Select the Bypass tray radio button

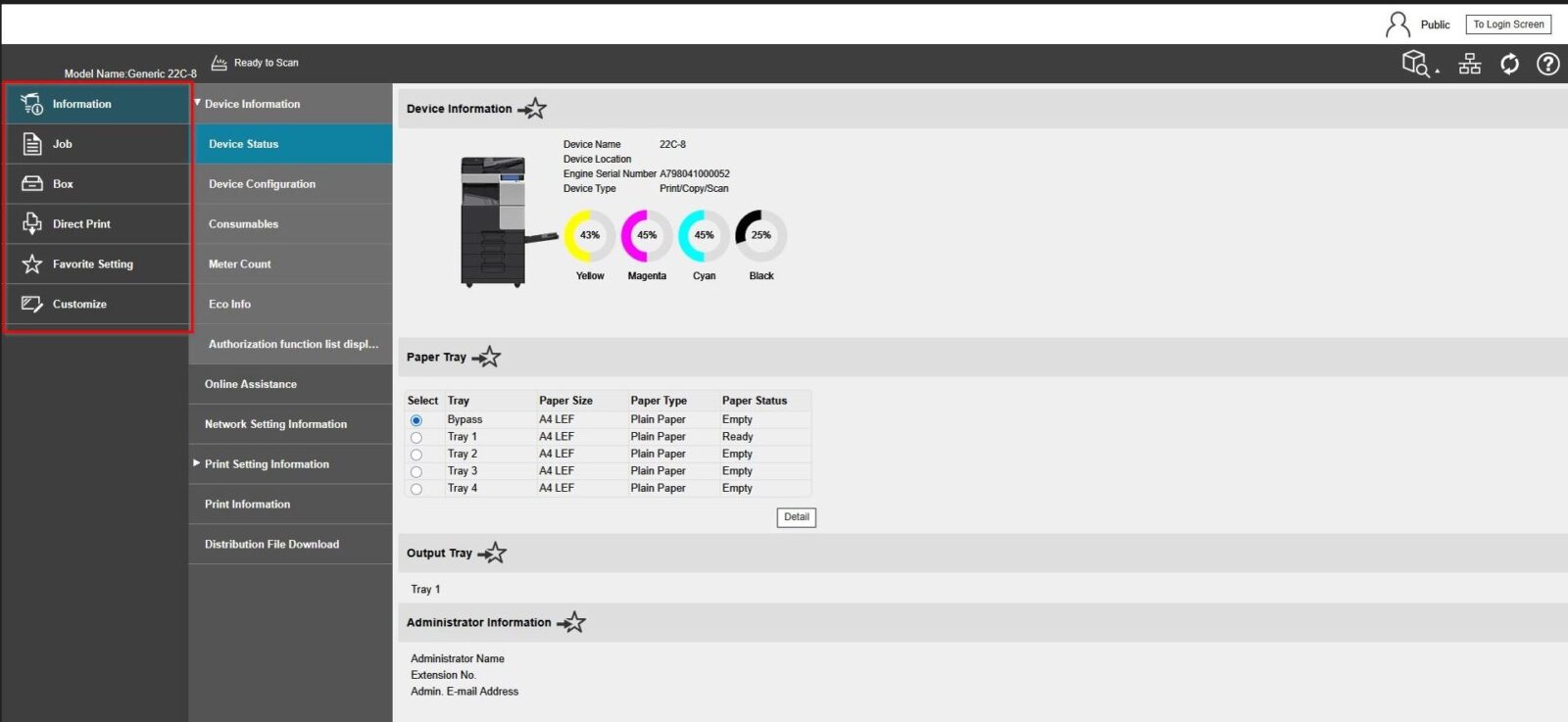pyautogui.click(x=416, y=420)
